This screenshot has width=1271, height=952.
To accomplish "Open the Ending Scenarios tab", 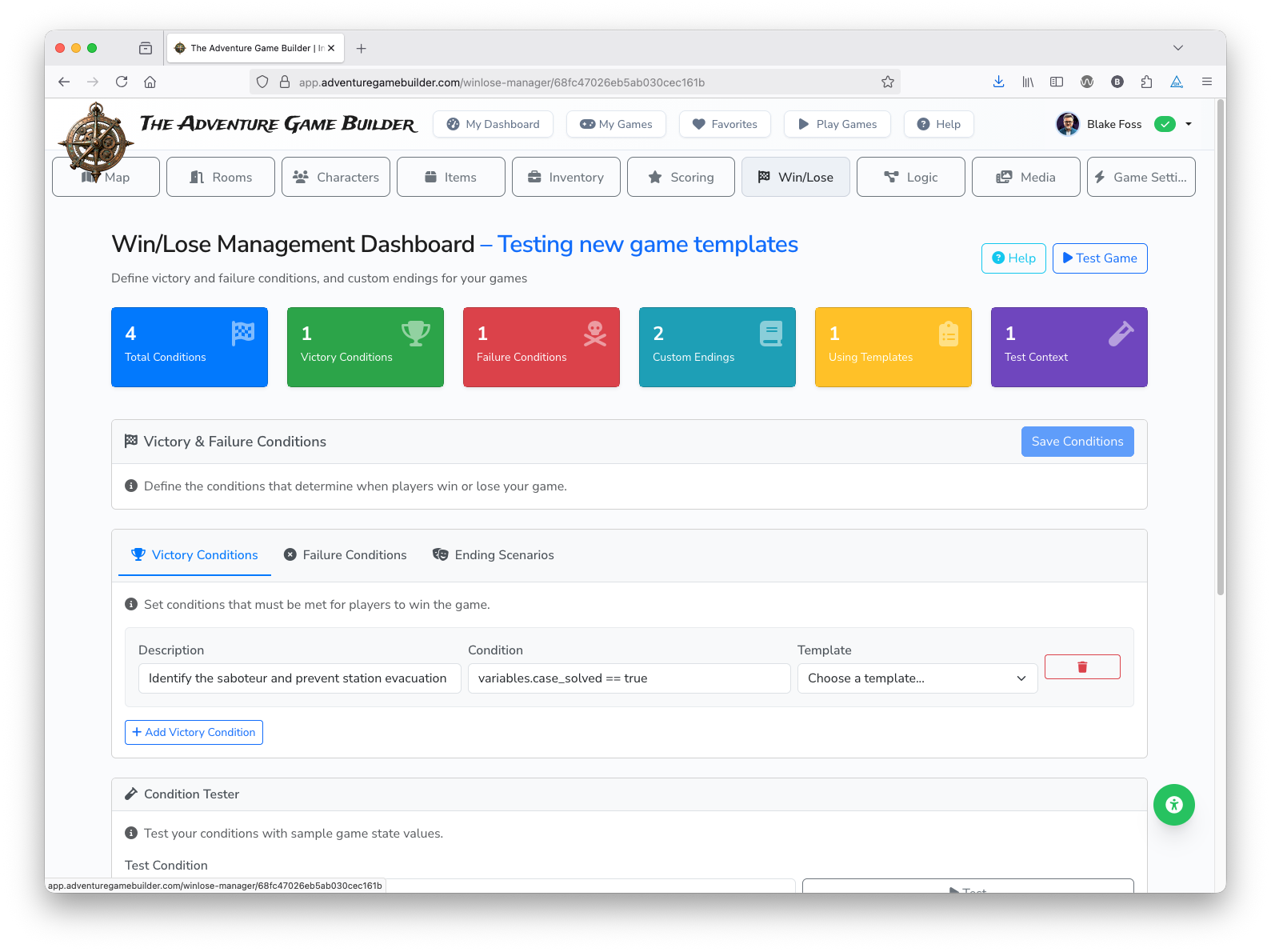I will coord(494,555).
